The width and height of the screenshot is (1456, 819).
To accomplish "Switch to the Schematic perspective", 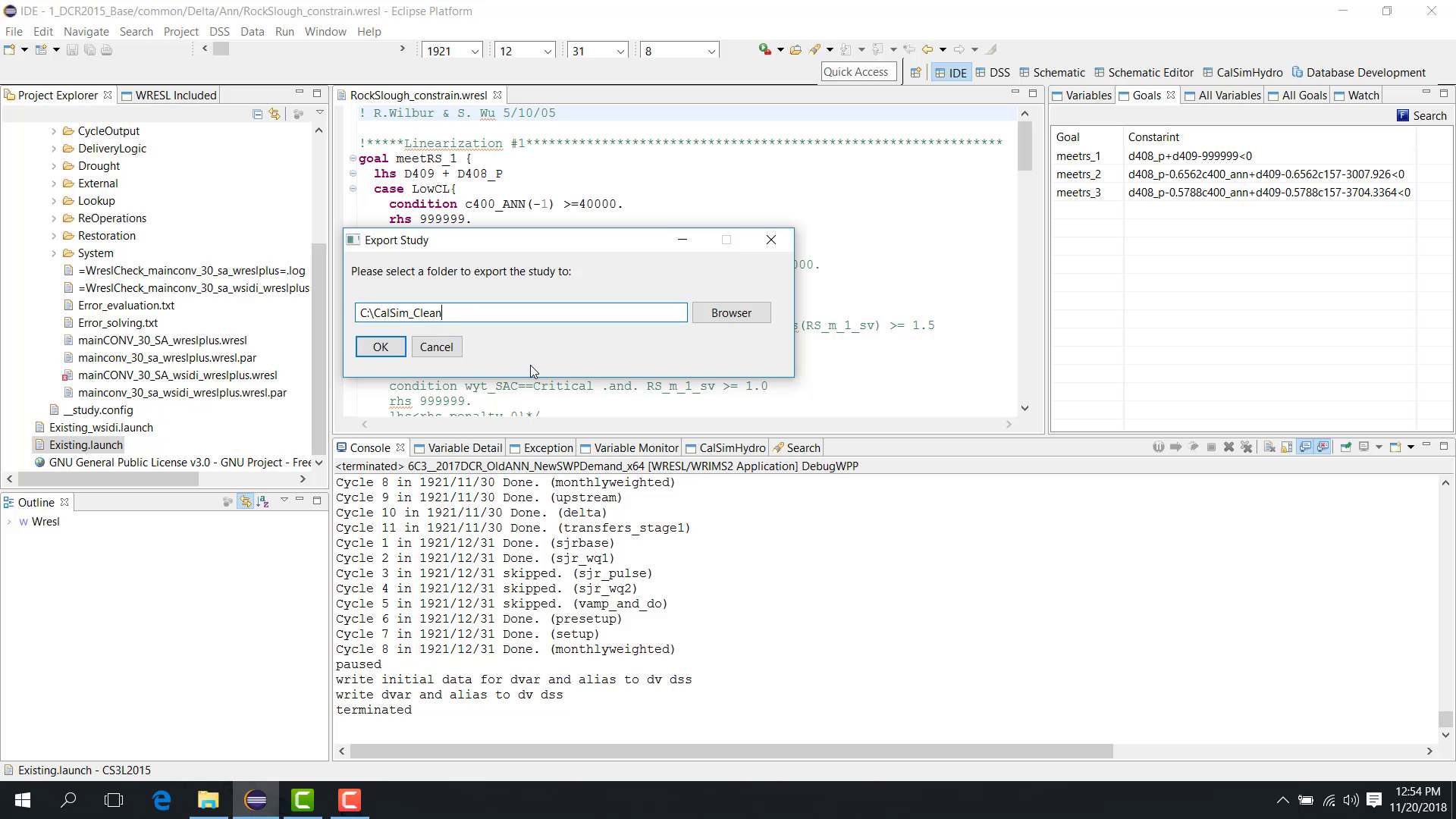I will point(1053,73).
